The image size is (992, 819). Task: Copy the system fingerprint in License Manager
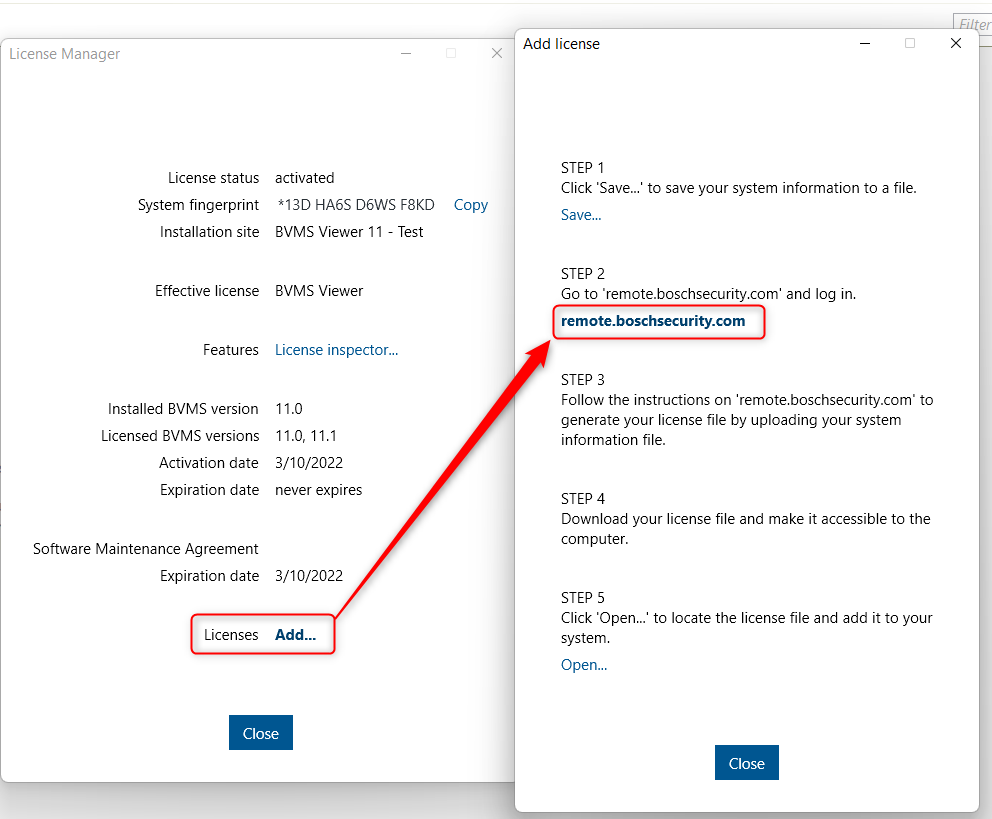click(x=471, y=205)
